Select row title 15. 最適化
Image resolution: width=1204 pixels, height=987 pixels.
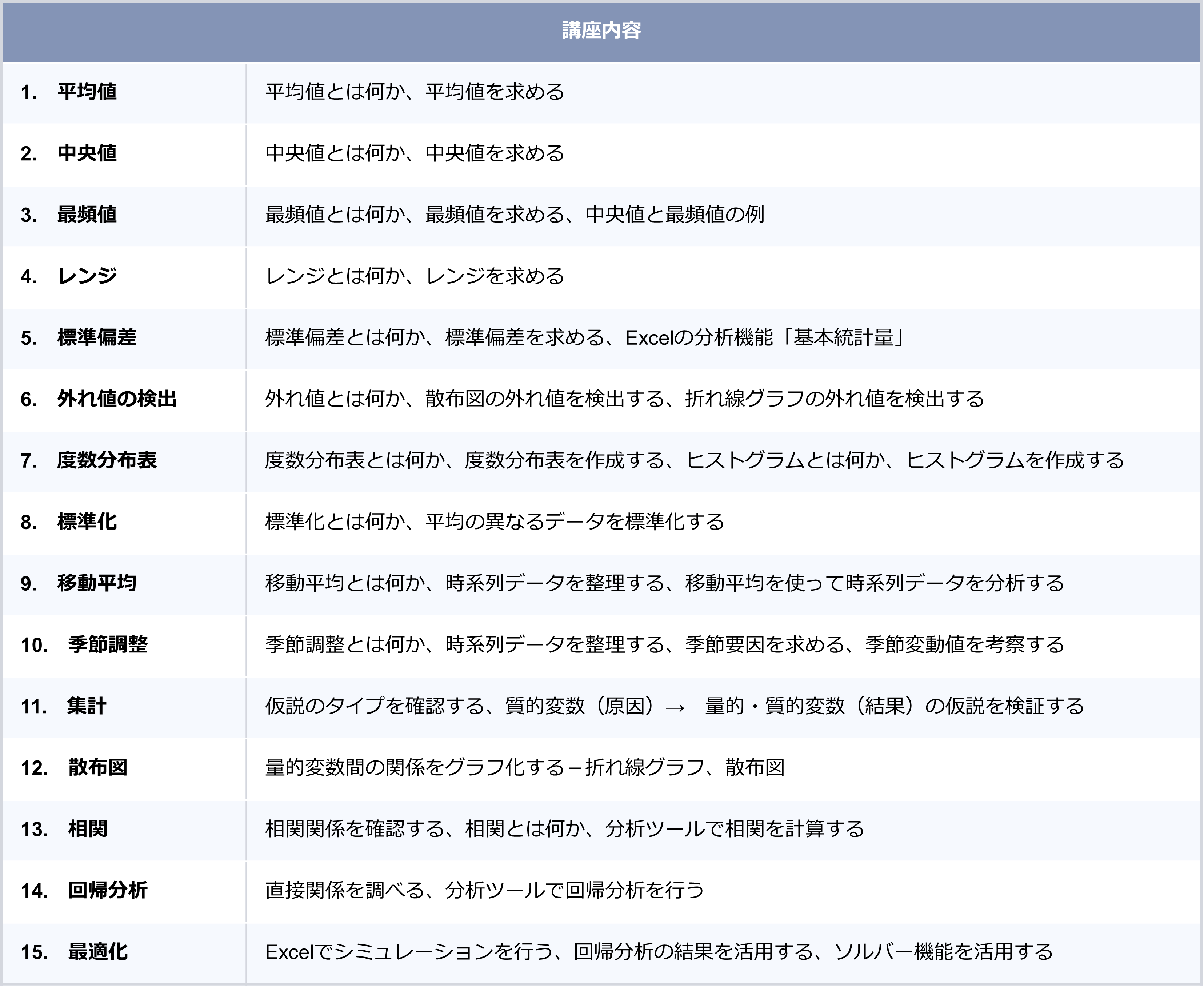74,951
